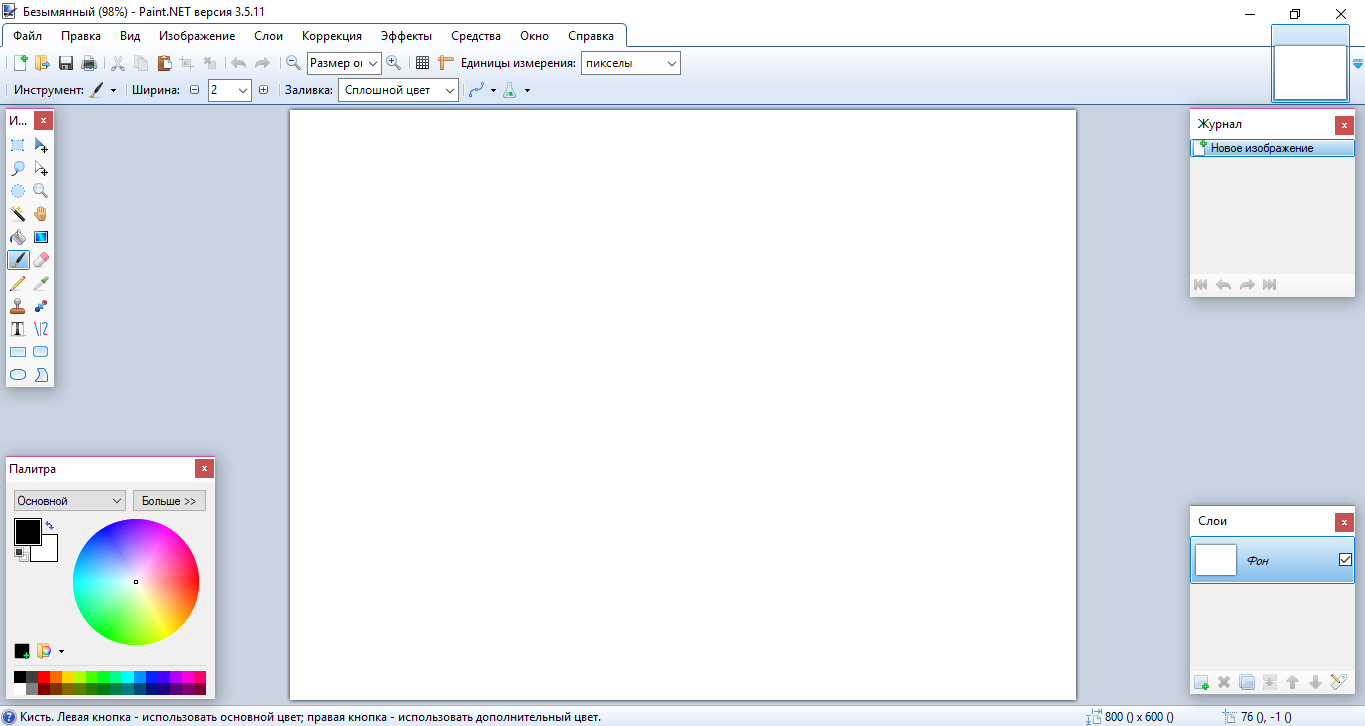
Task: Click Add New Layer button in Слои
Action: pos(1201,682)
